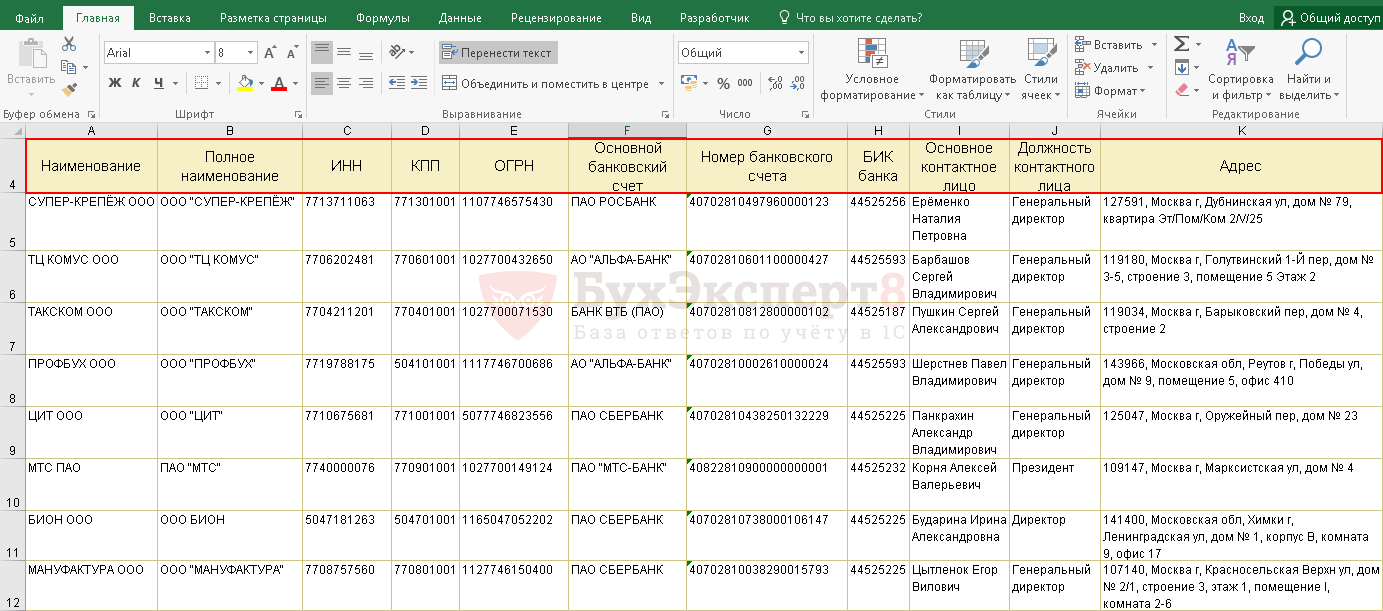Click the Общий доступ (share) button

tap(1328, 18)
